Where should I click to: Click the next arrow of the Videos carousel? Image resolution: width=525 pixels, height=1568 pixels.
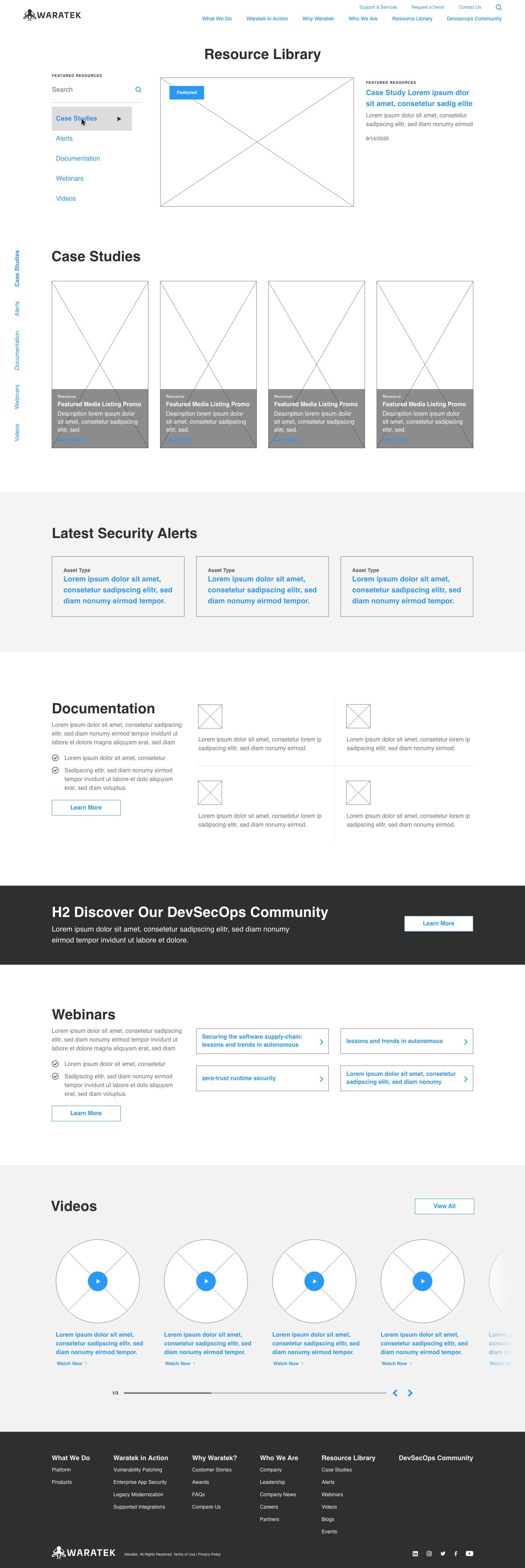[x=411, y=1393]
